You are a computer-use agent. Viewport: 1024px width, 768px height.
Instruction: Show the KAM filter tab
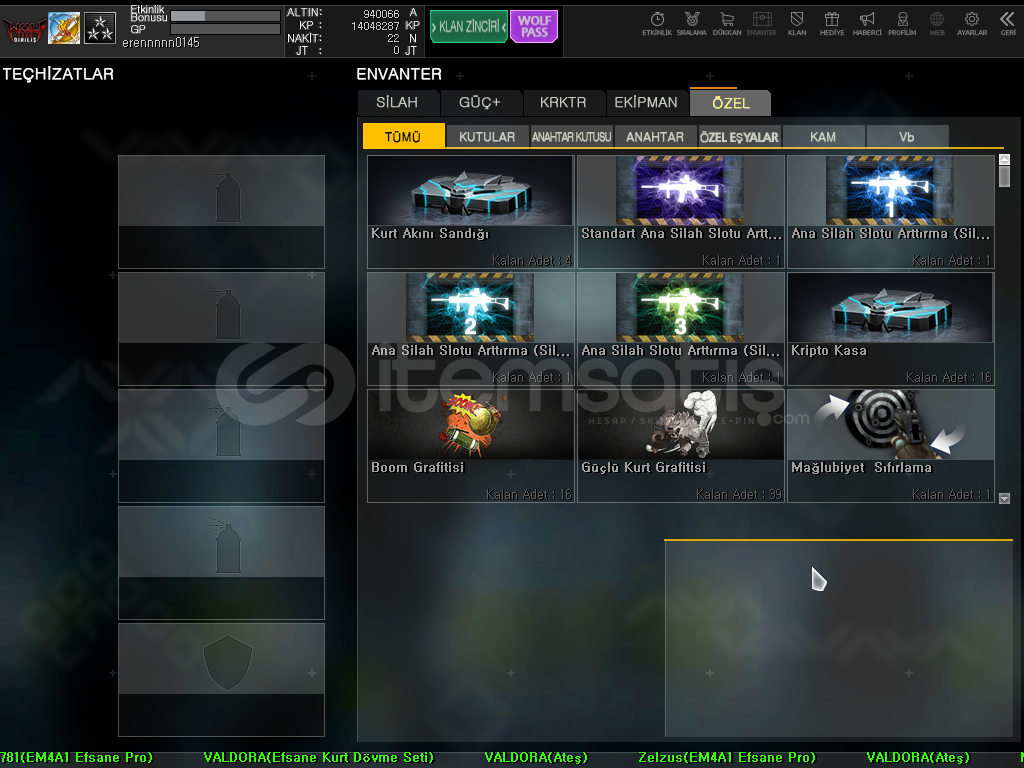click(823, 136)
